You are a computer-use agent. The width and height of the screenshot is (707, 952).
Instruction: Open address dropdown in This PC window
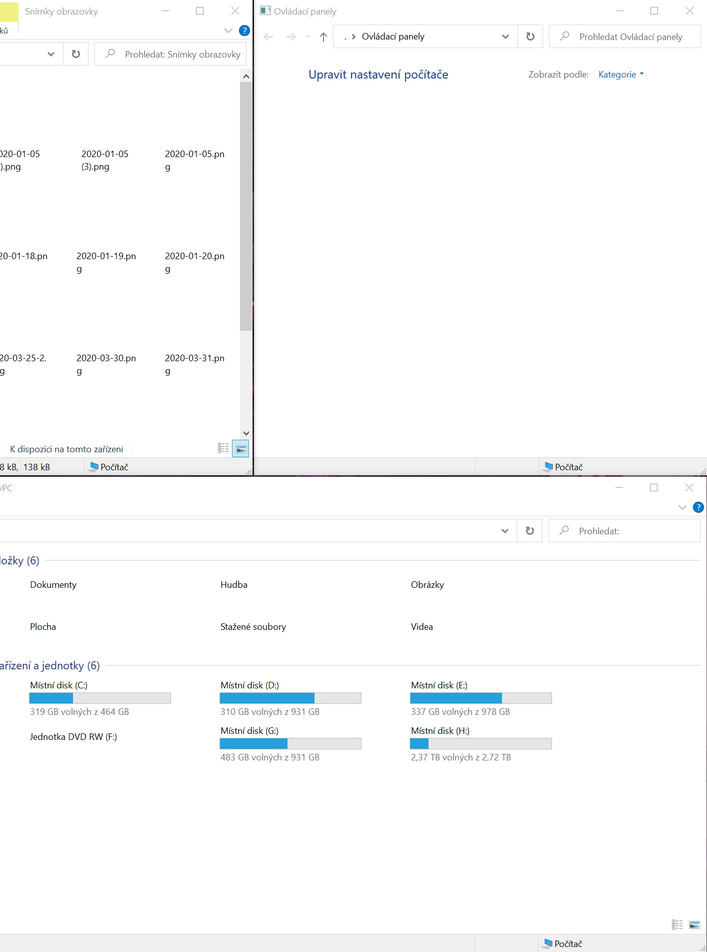click(505, 531)
